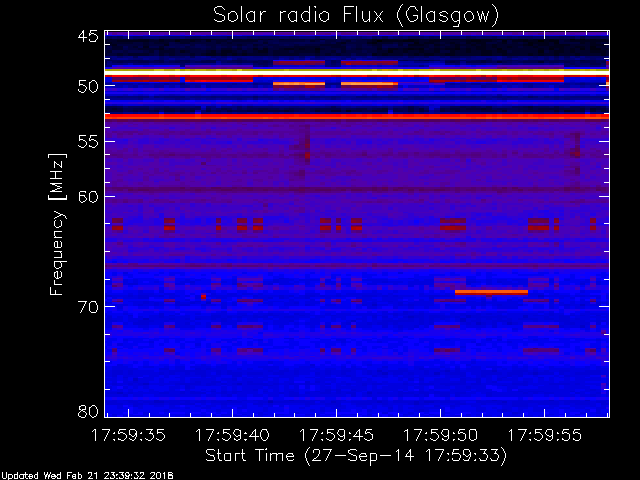
Task: Click the '17:59:55' time tick label
Action: pyautogui.click(x=544, y=435)
